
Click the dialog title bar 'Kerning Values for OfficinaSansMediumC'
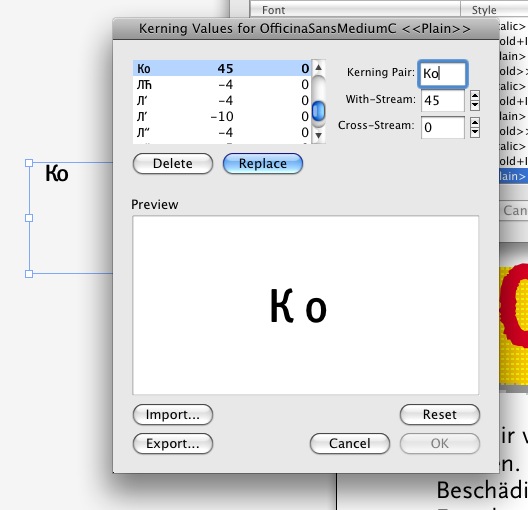coord(305,29)
